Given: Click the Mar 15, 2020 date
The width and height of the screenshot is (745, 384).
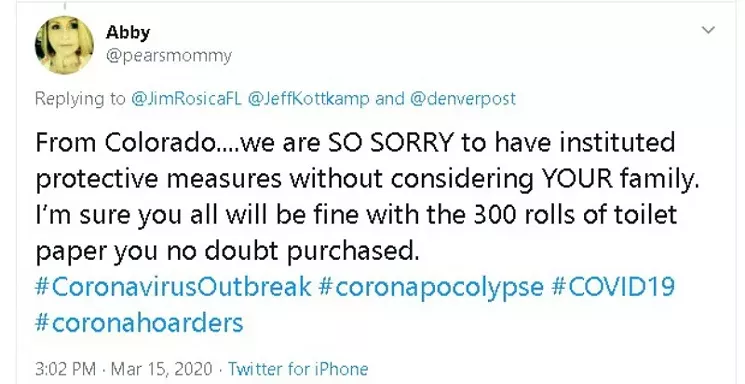Looking at the screenshot, I should [162, 369].
